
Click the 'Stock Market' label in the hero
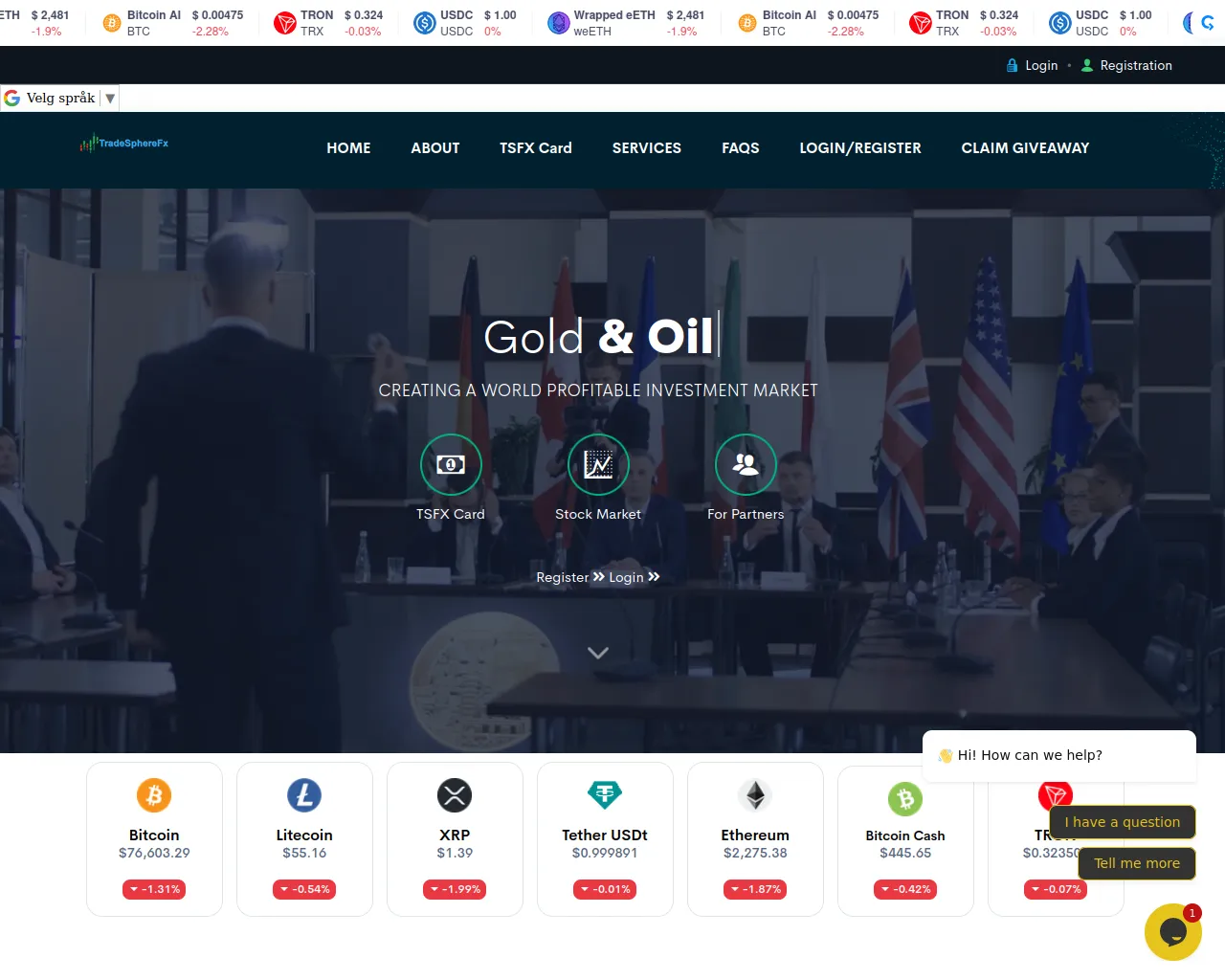click(598, 514)
